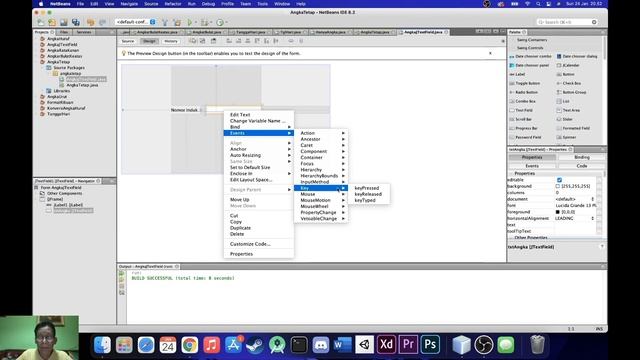This screenshot has width=640, height=360.
Task: Switch to the Services tab
Action: click(x=84, y=32)
